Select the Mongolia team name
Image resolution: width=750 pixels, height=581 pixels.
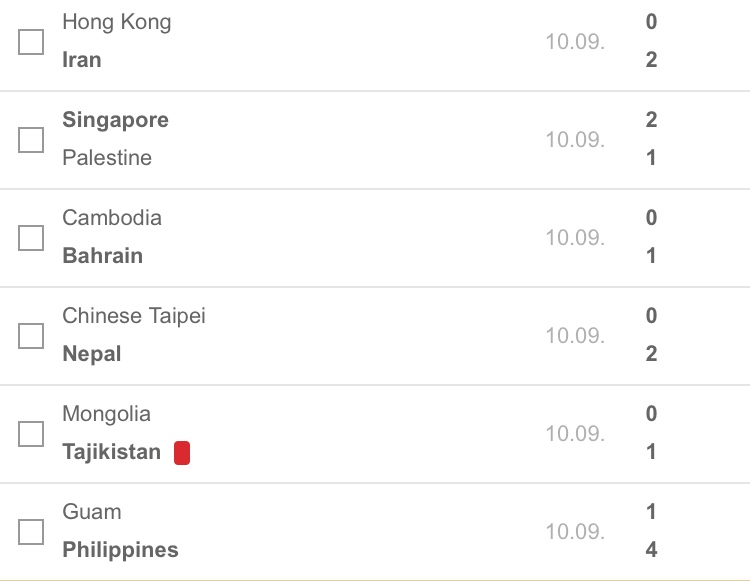pyautogui.click(x=106, y=415)
